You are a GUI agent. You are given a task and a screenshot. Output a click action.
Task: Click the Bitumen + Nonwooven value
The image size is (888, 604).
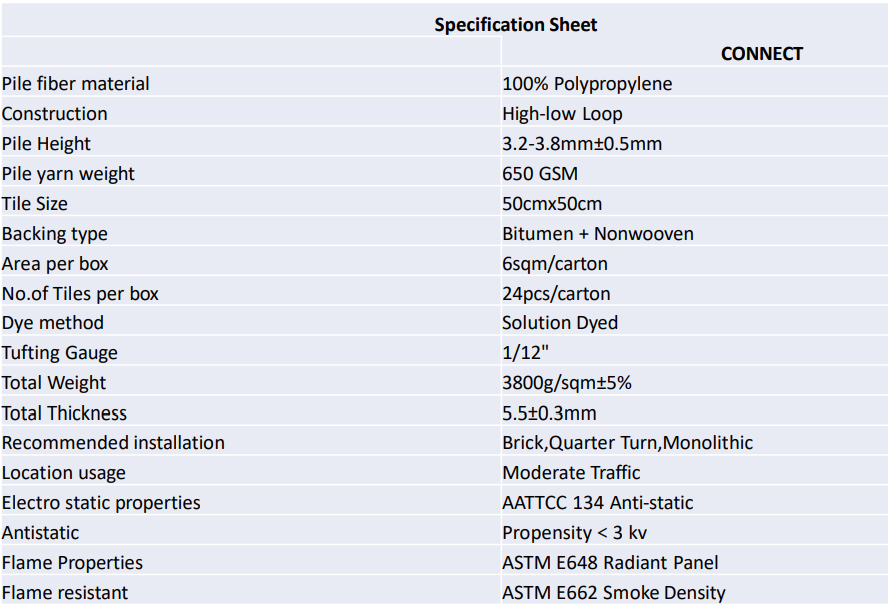point(598,234)
